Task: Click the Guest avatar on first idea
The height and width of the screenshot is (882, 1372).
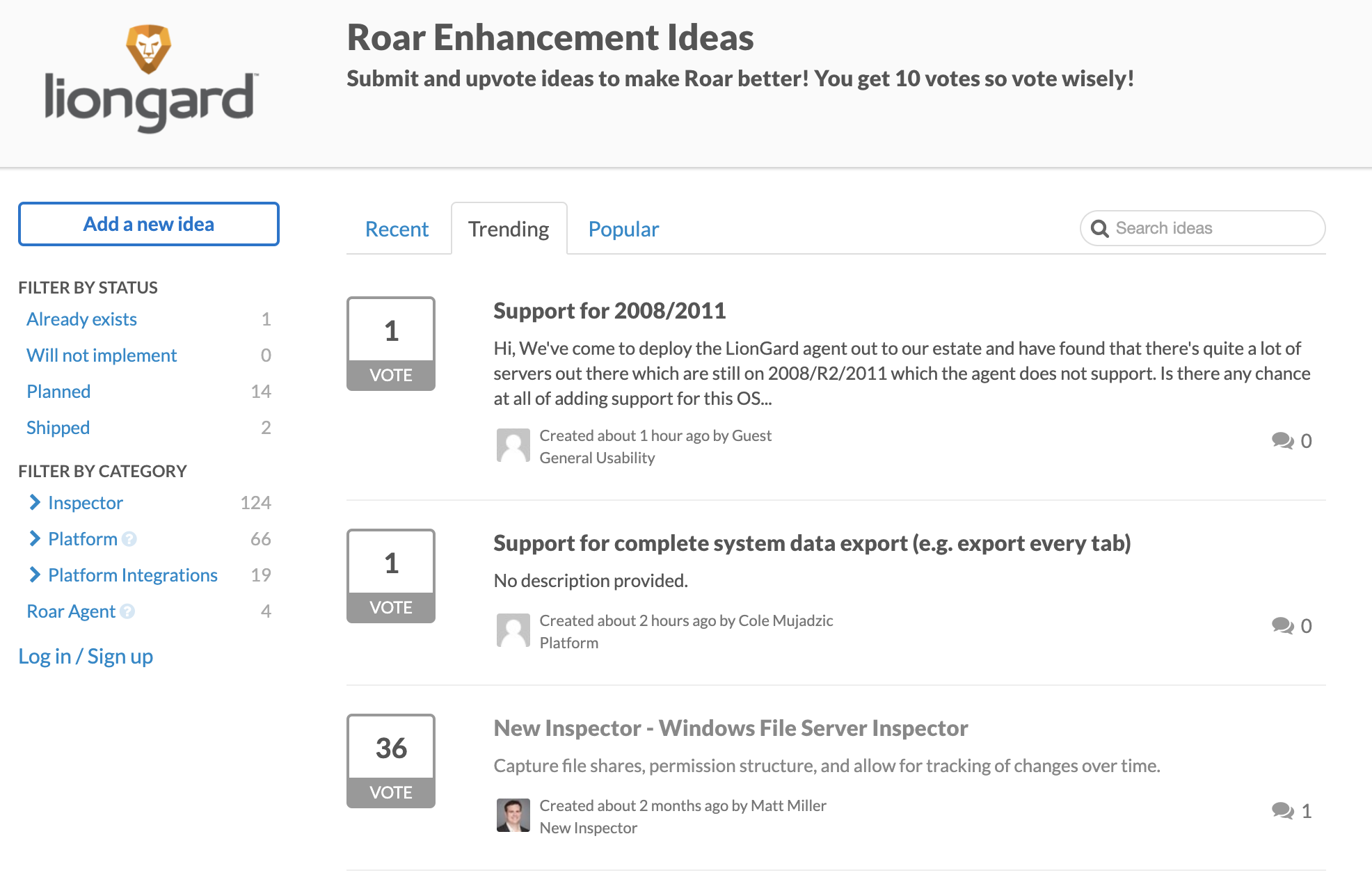Action: pos(513,445)
